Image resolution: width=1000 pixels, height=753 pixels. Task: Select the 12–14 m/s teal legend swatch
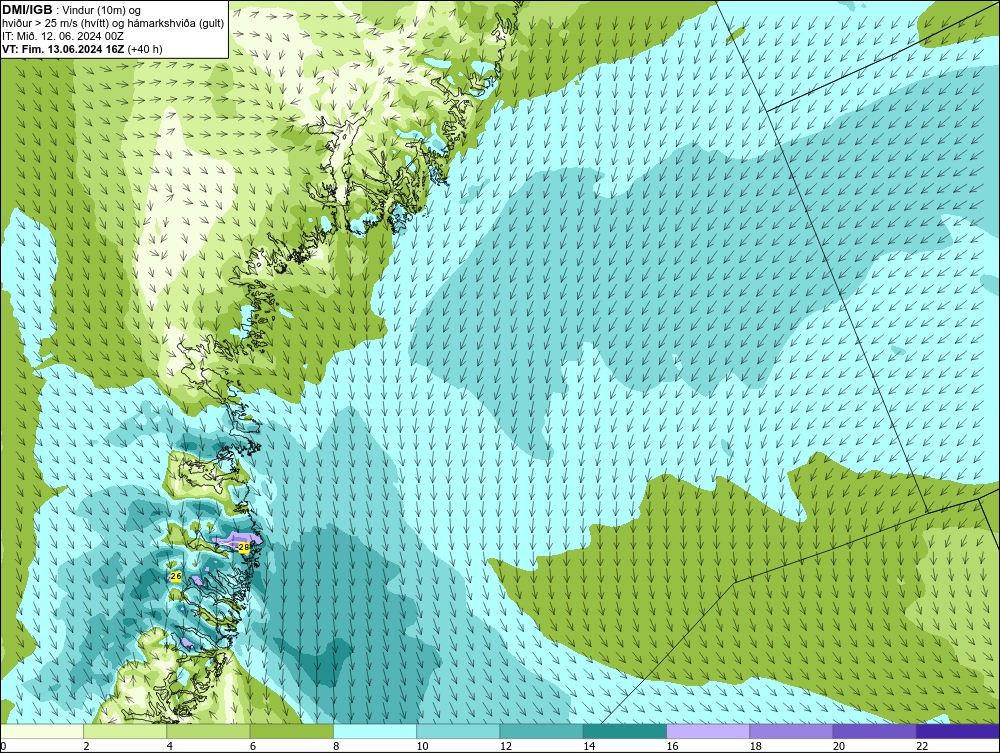[541, 731]
